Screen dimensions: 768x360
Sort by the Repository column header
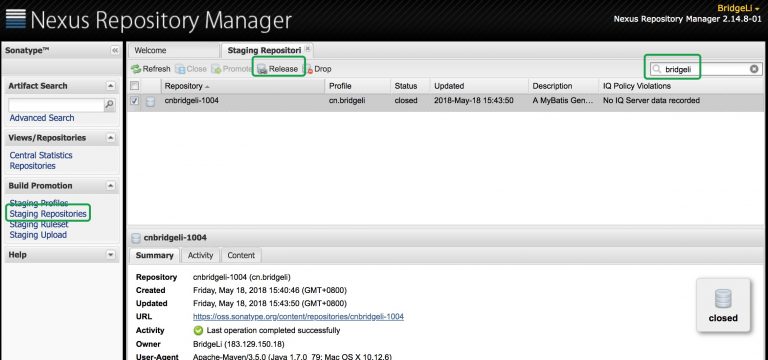[242, 86]
